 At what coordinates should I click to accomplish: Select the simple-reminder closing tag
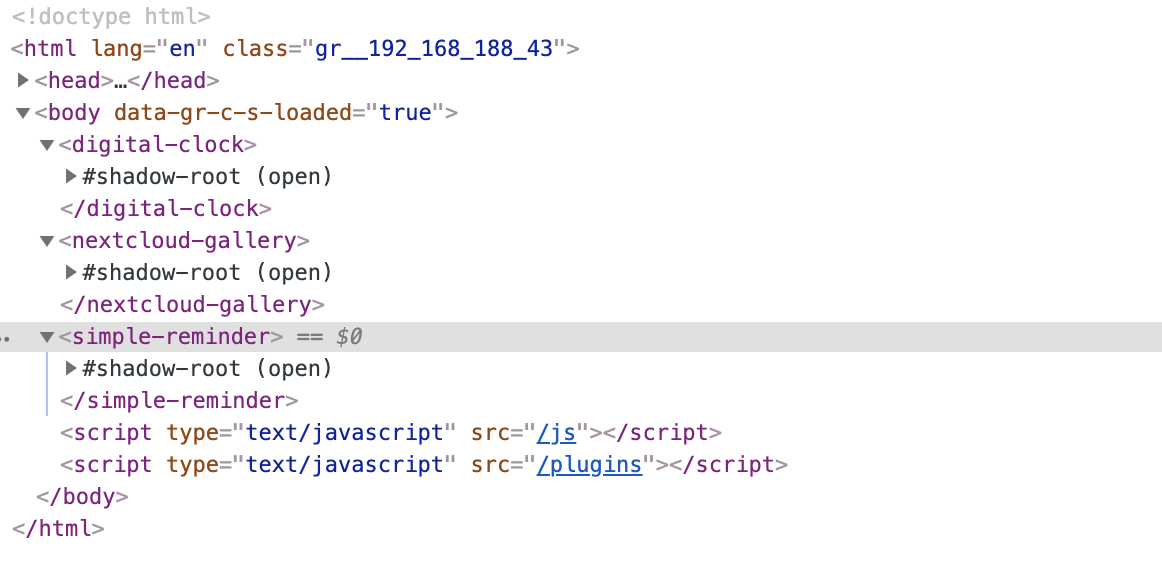[x=179, y=401]
